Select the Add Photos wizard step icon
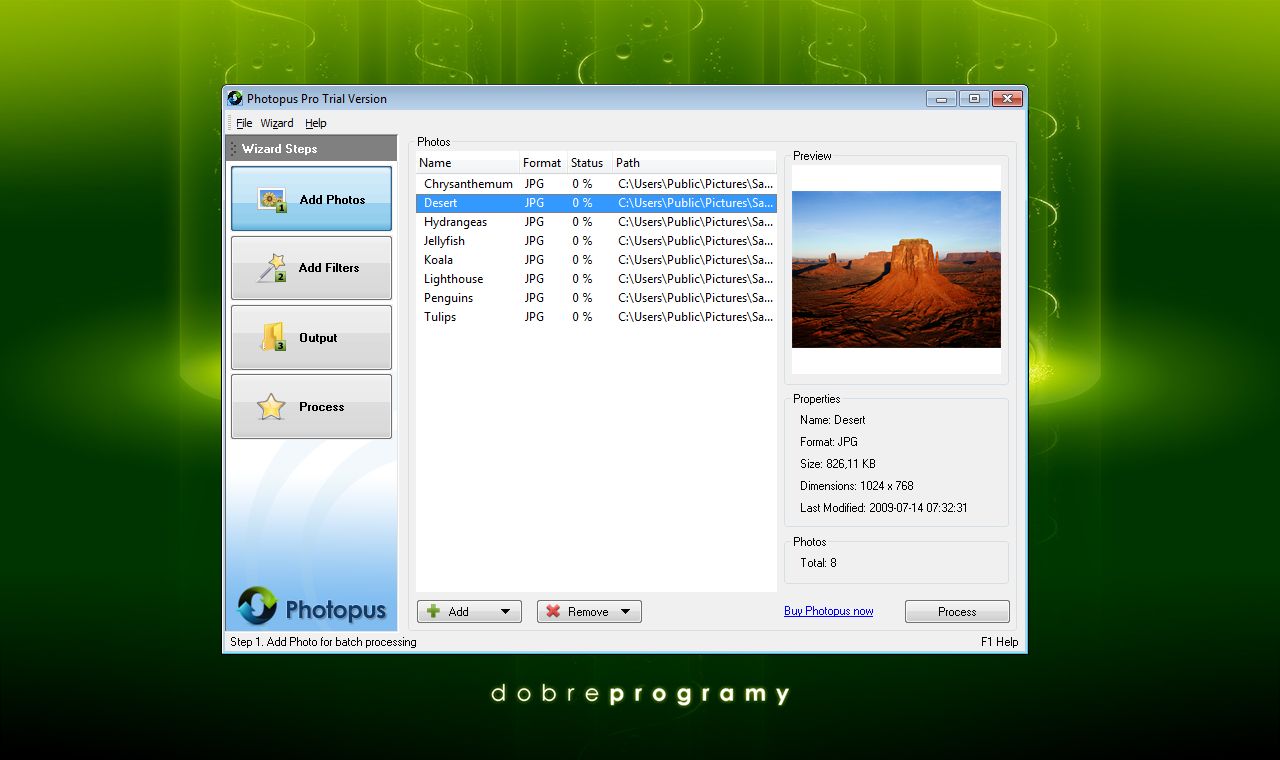This screenshot has width=1280, height=760. 270,200
